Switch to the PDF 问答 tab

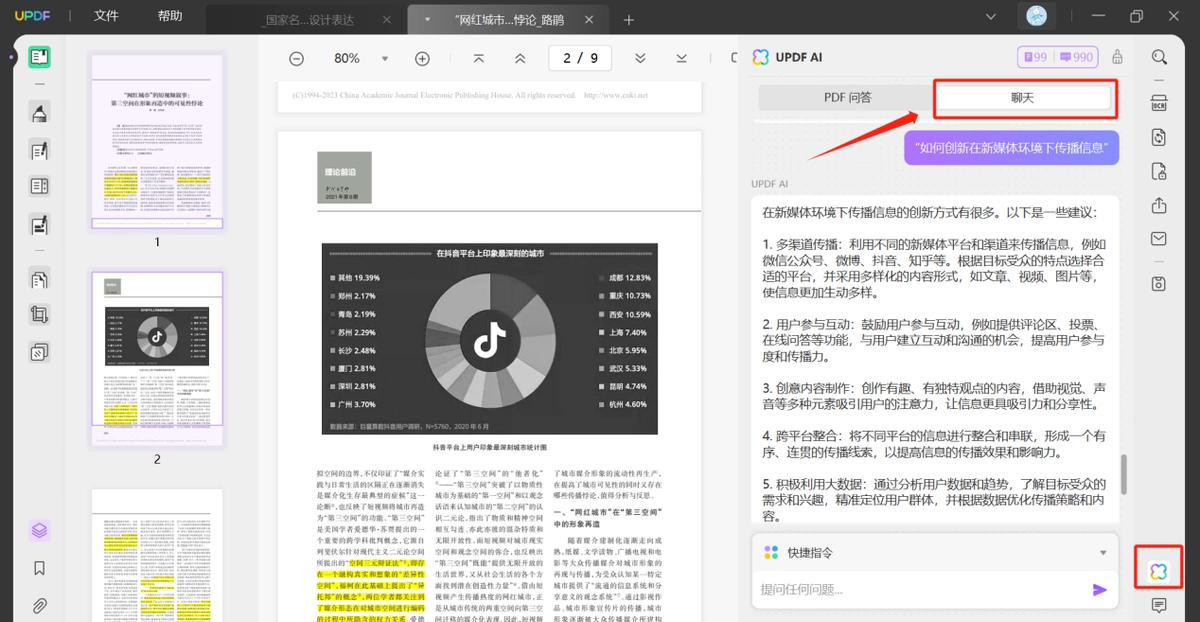tap(847, 97)
